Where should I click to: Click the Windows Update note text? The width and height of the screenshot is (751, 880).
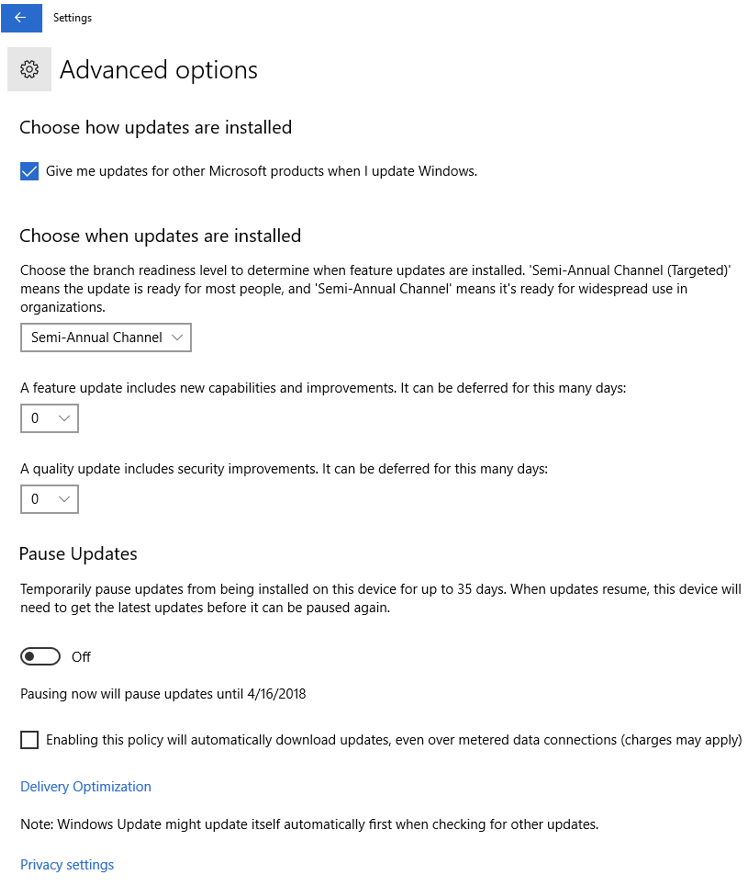309,825
